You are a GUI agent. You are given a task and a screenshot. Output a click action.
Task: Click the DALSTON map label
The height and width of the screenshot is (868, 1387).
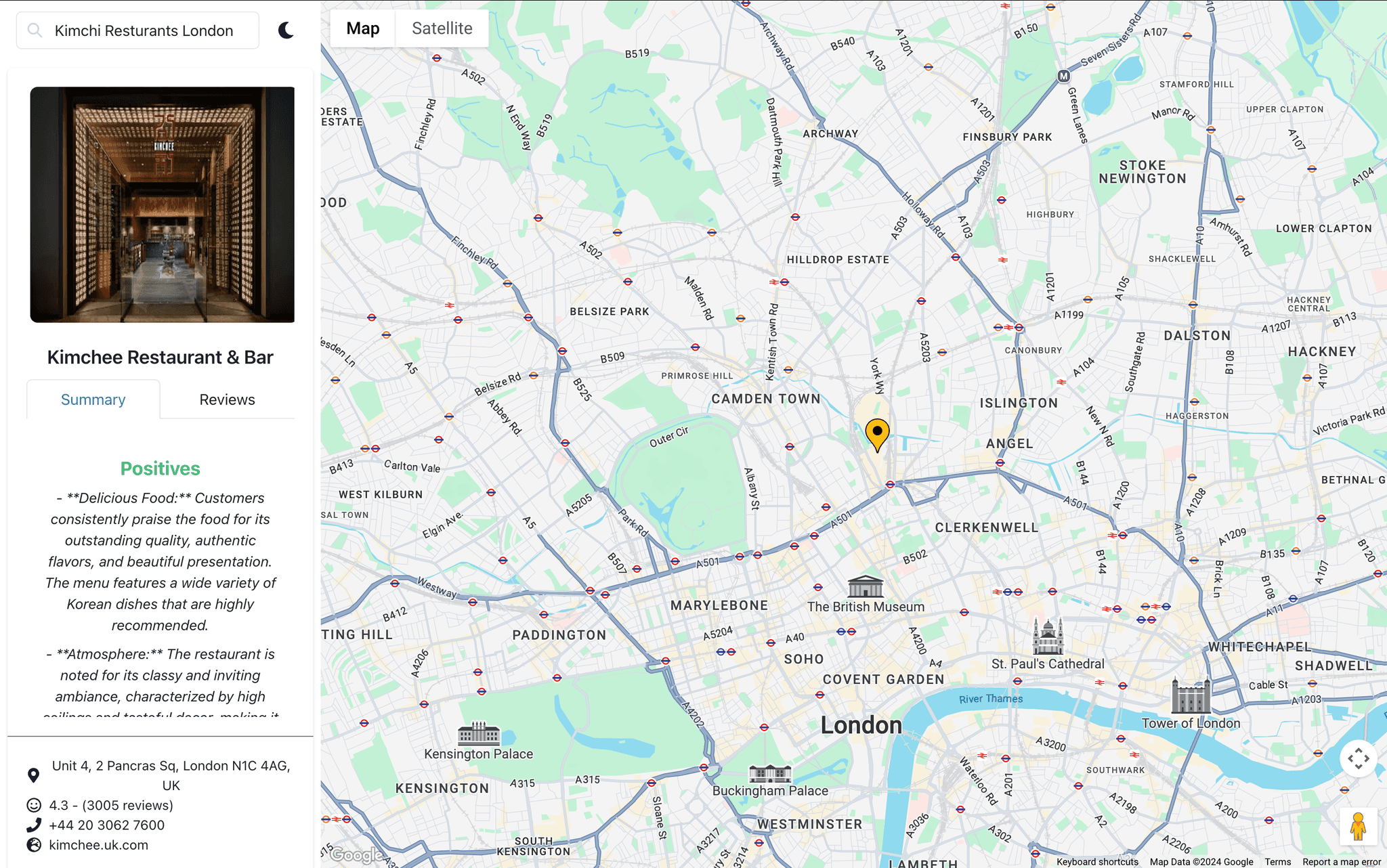click(1197, 335)
